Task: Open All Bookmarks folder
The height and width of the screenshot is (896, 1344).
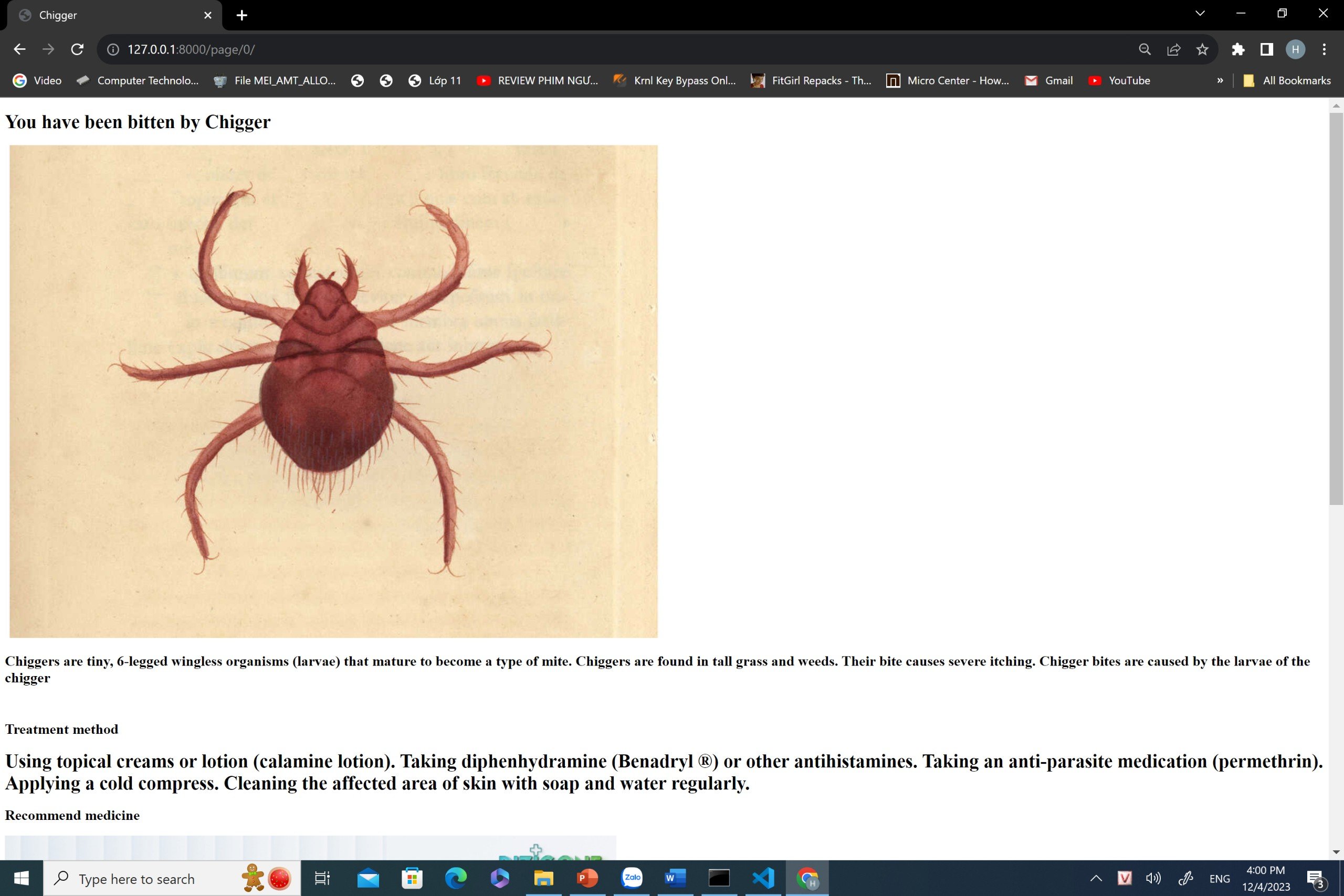Action: [1287, 80]
